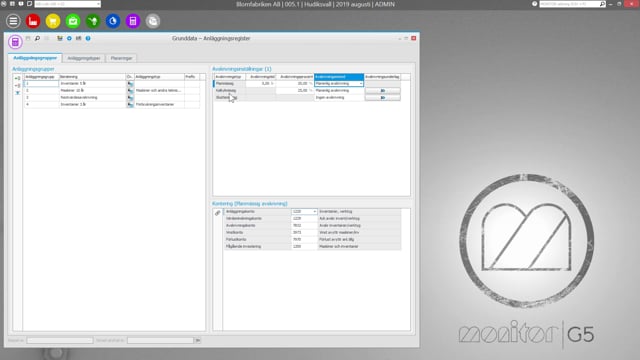Add a new row with green plus icon
This screenshot has height=360, width=640.
point(17,78)
